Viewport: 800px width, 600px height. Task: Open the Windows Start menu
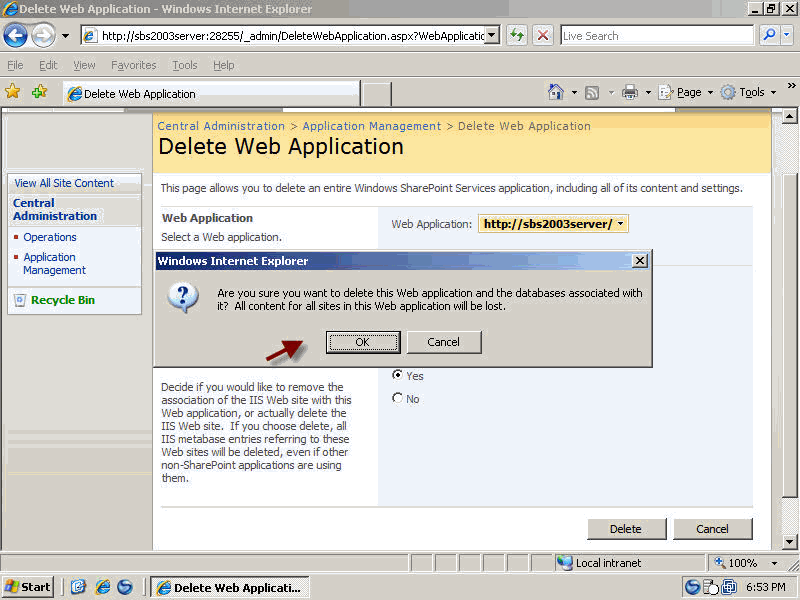click(29, 587)
